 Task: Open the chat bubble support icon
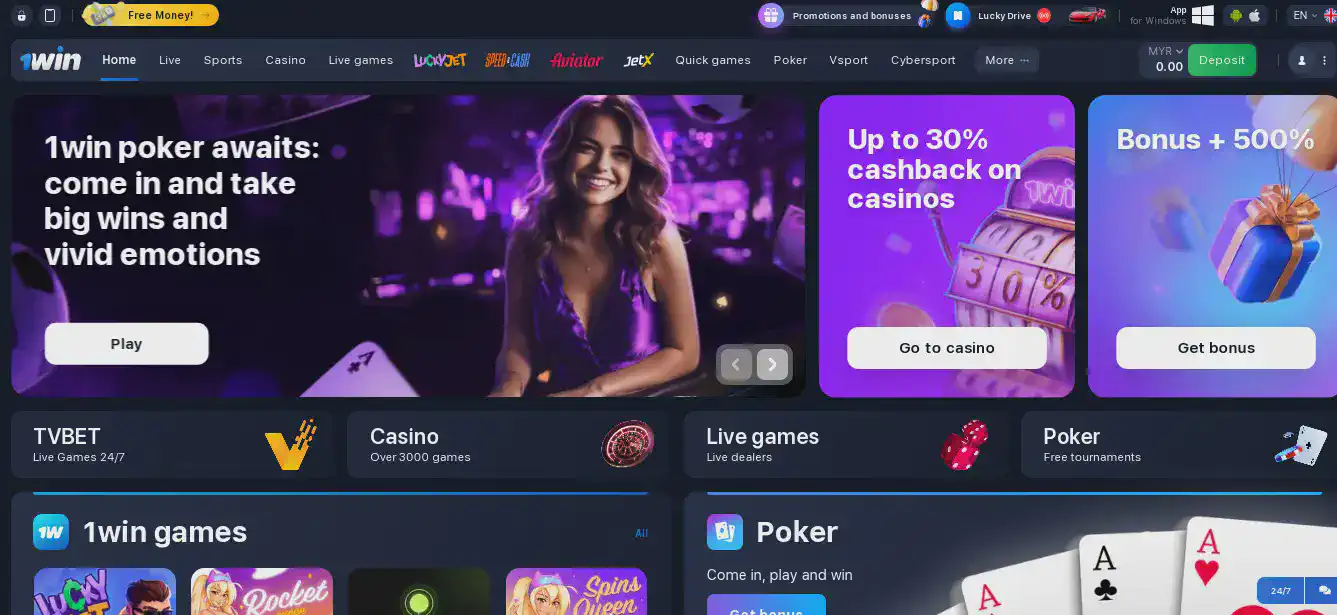1325,591
